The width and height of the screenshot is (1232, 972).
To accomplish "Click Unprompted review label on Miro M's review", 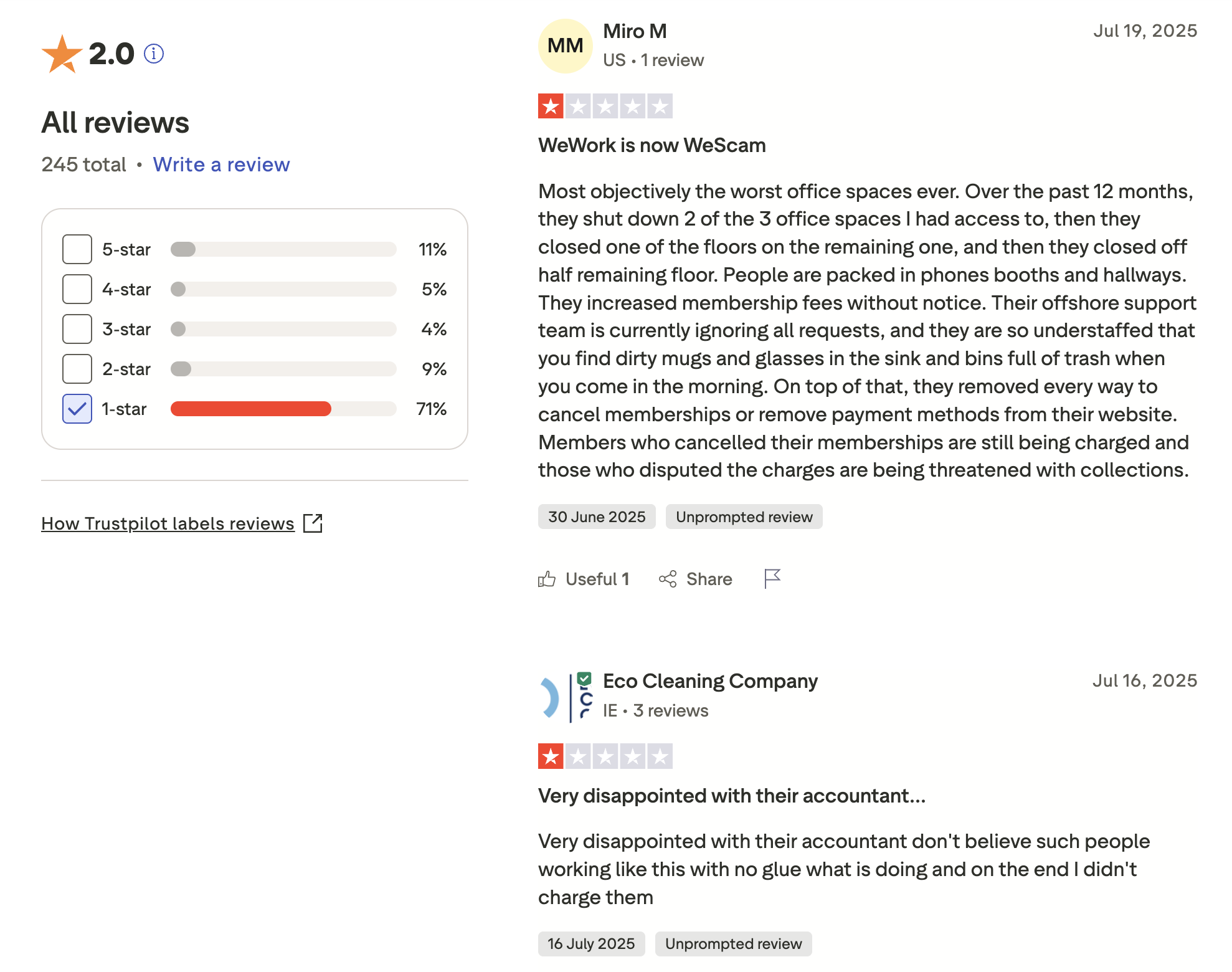I will pos(744,517).
